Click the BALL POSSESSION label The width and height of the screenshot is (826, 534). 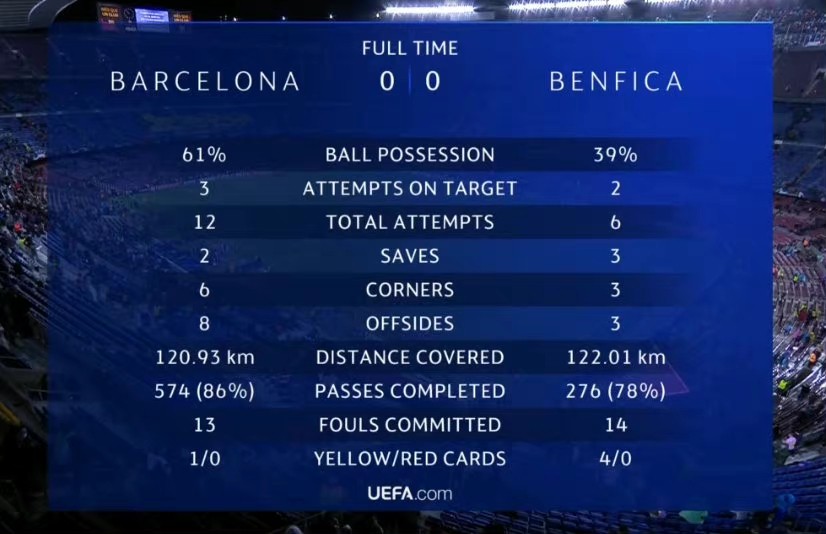pos(410,155)
